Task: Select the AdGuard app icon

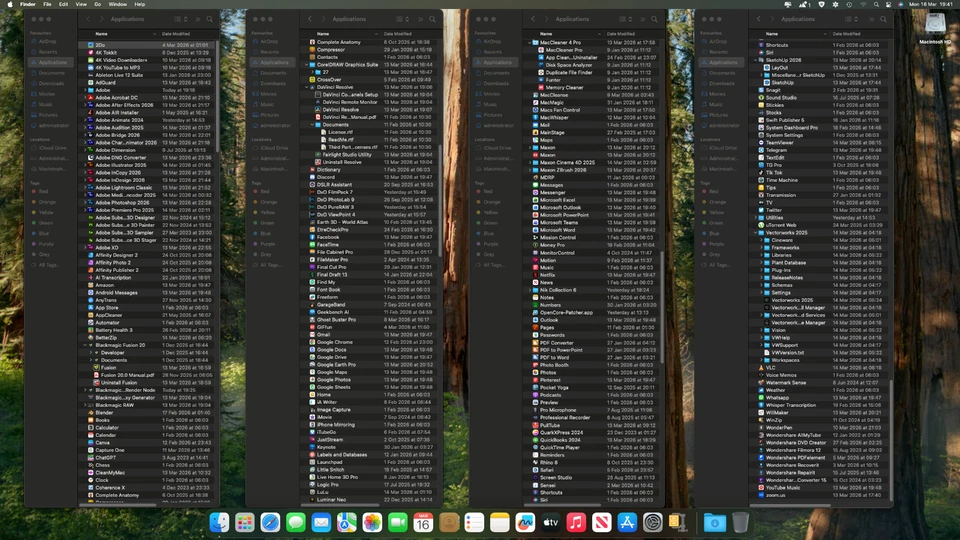Action: pyautogui.click(x=91, y=83)
